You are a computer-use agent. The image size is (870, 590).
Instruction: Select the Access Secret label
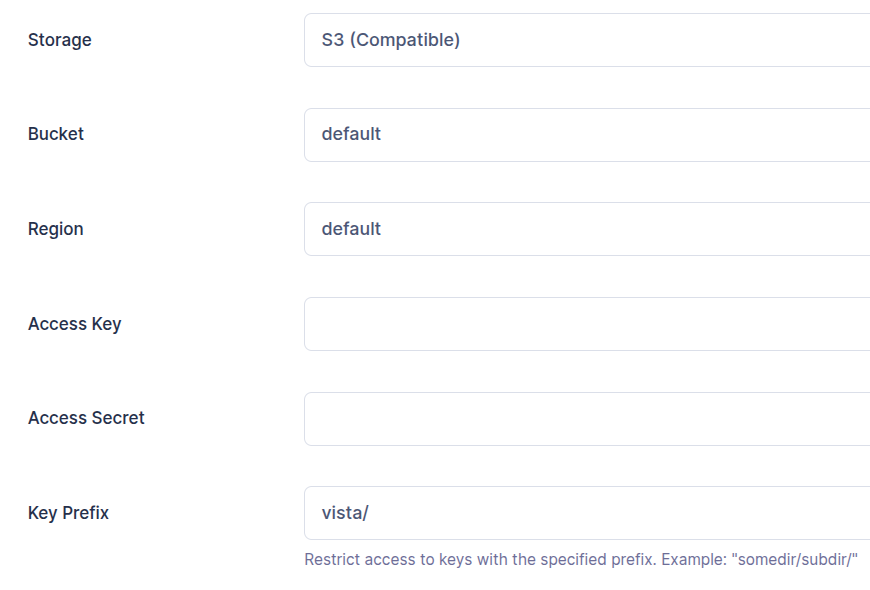click(x=86, y=418)
